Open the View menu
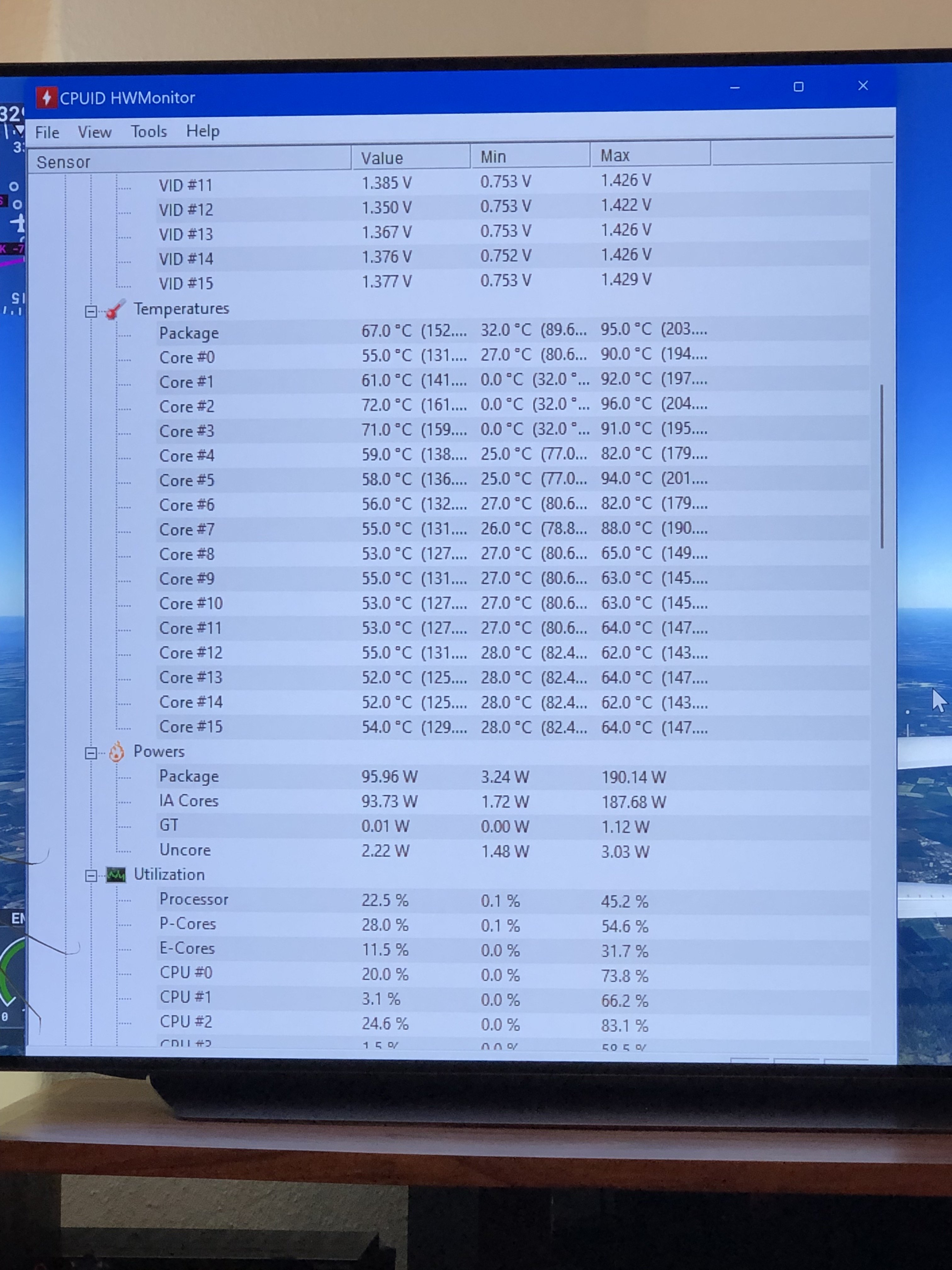Viewport: 952px width, 1270px height. (95, 132)
